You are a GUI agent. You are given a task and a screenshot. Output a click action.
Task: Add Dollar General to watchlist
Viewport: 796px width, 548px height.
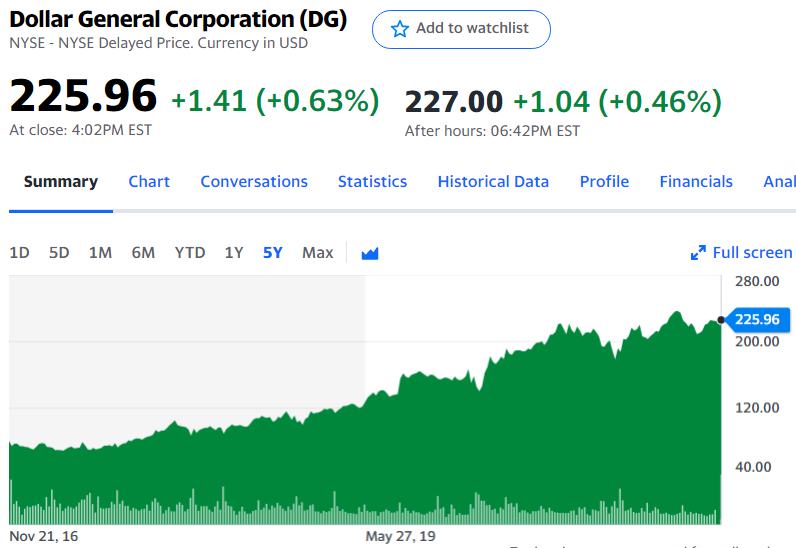click(x=461, y=29)
